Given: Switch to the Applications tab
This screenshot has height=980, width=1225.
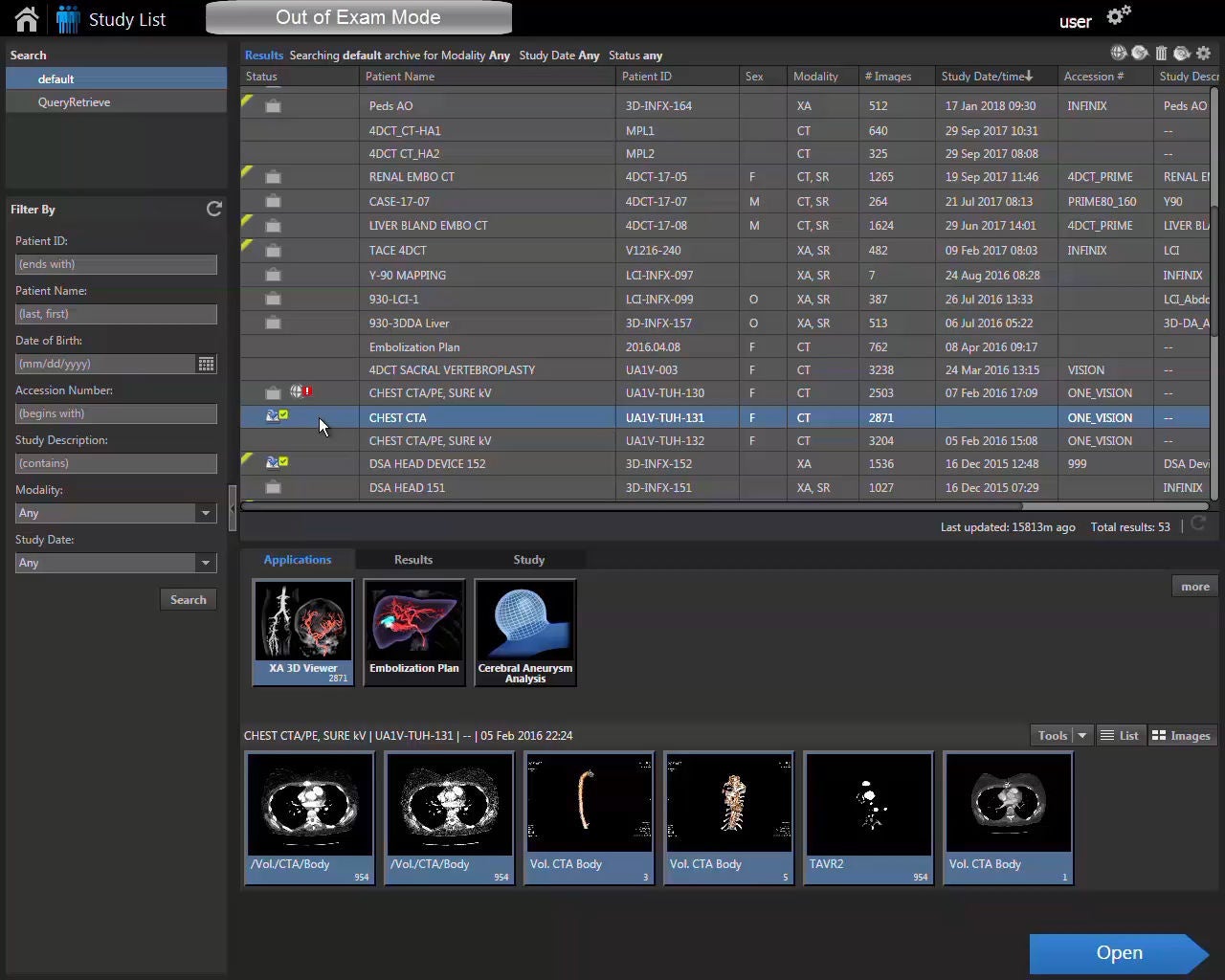Looking at the screenshot, I should click(298, 560).
